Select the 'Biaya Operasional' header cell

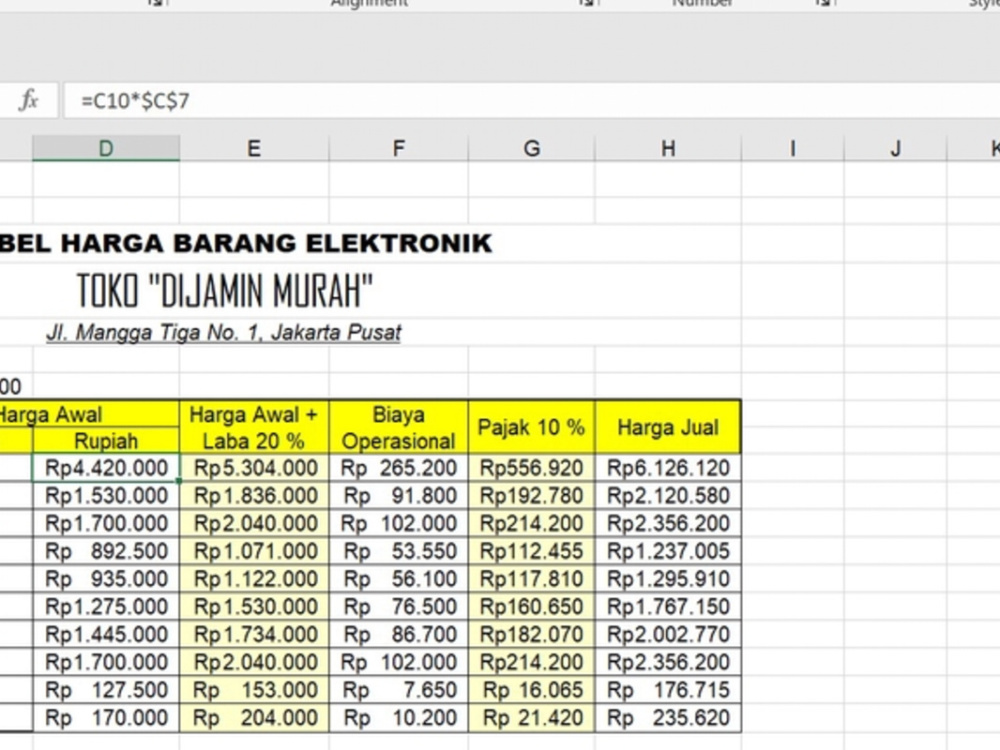399,427
